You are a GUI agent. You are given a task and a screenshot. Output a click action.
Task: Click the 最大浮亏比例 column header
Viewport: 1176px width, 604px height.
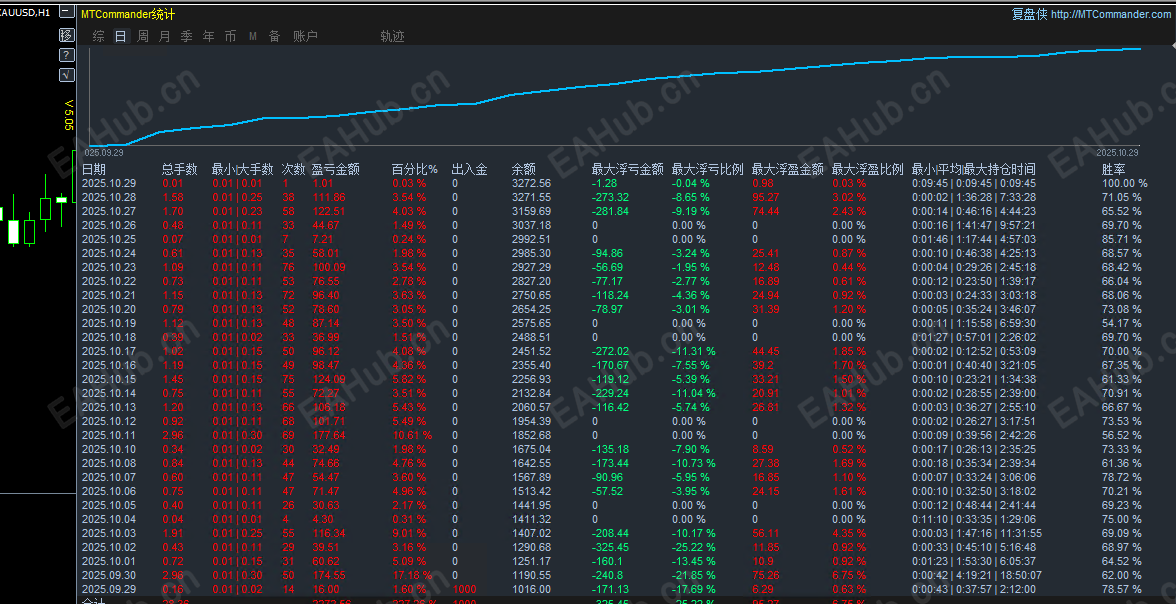point(708,170)
